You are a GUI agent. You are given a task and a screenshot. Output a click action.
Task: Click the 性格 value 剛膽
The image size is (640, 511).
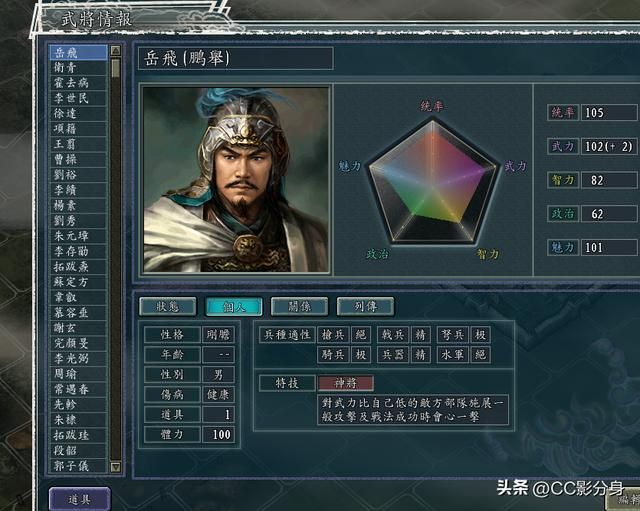tap(218, 335)
